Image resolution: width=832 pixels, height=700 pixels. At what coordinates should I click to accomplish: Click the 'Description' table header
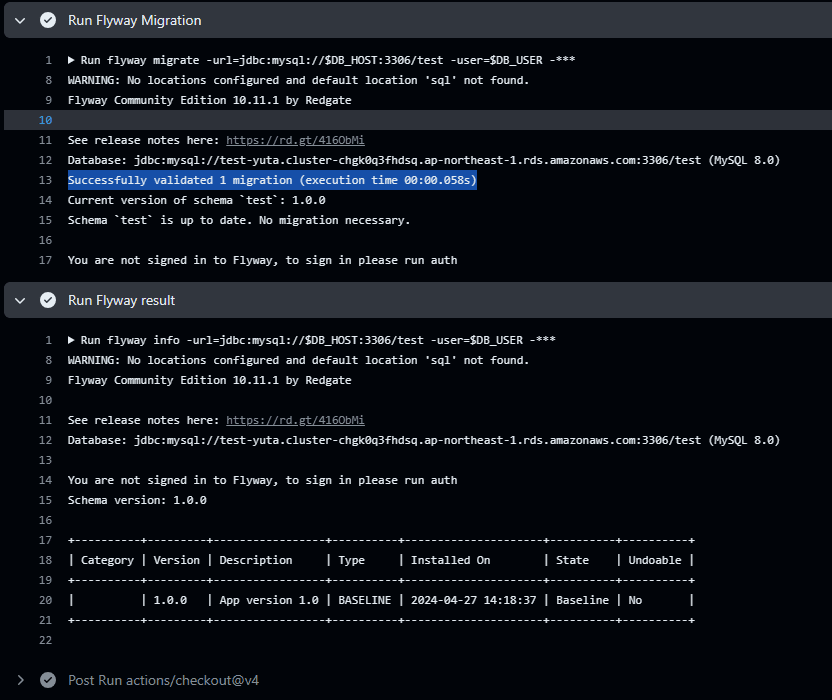[x=256, y=560]
